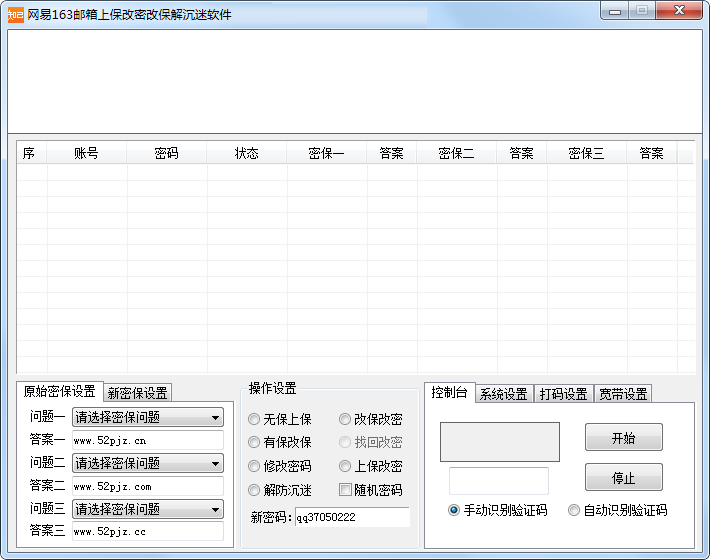Switch to the 打码设置 tab
Viewport: 710px width, 560px height.
tap(563, 394)
